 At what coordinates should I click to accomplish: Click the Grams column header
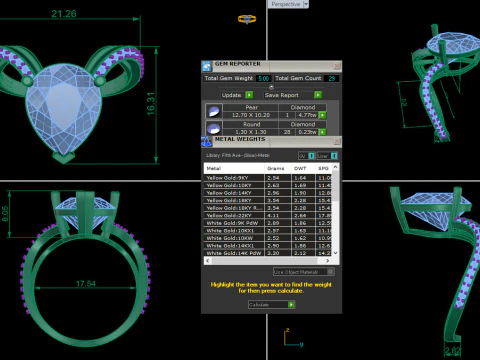pyautogui.click(x=278, y=168)
